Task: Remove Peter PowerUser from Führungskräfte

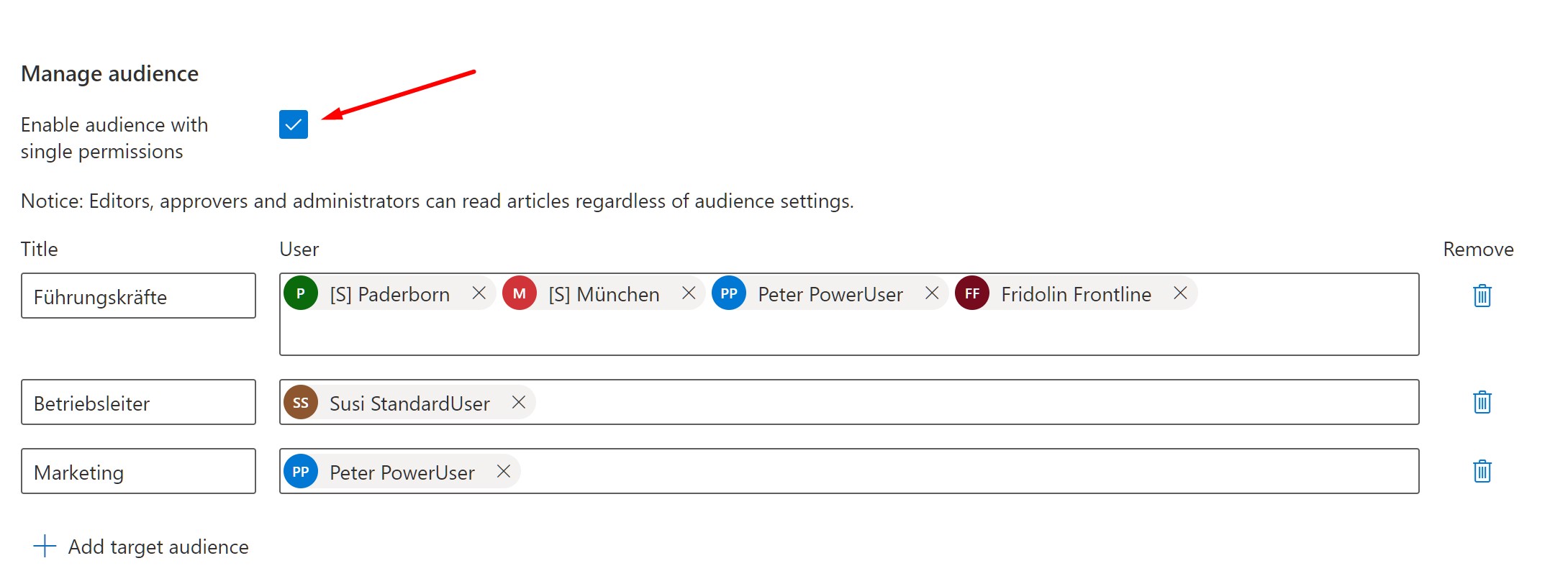Action: [932, 293]
